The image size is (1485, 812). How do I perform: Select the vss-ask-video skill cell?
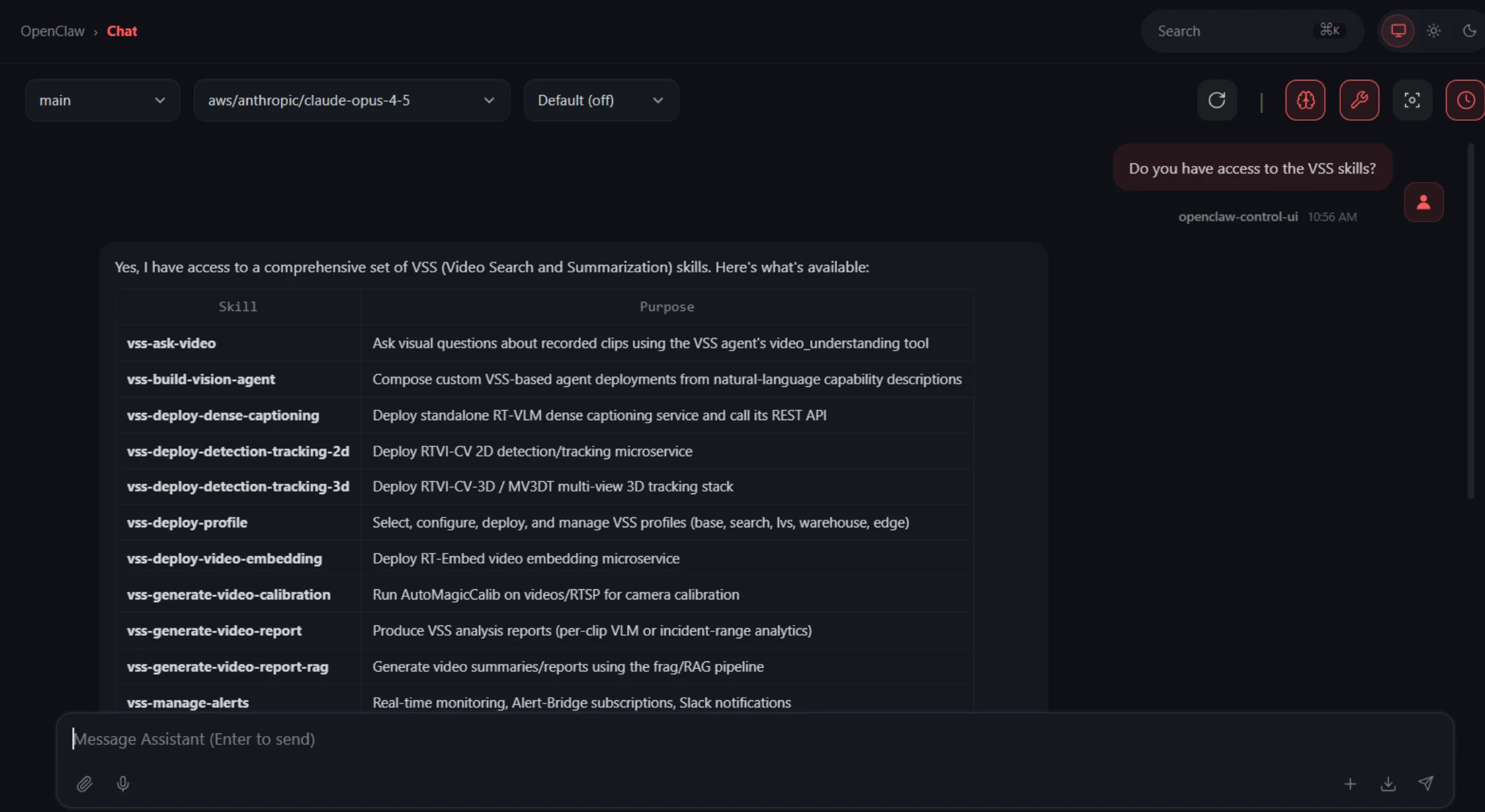(238, 343)
